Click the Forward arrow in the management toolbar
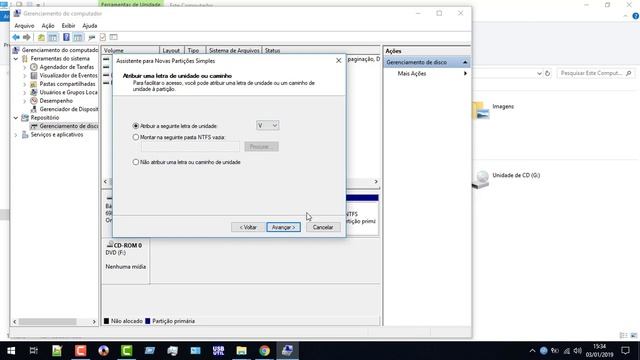This screenshot has width=640, height=360. coord(27,37)
